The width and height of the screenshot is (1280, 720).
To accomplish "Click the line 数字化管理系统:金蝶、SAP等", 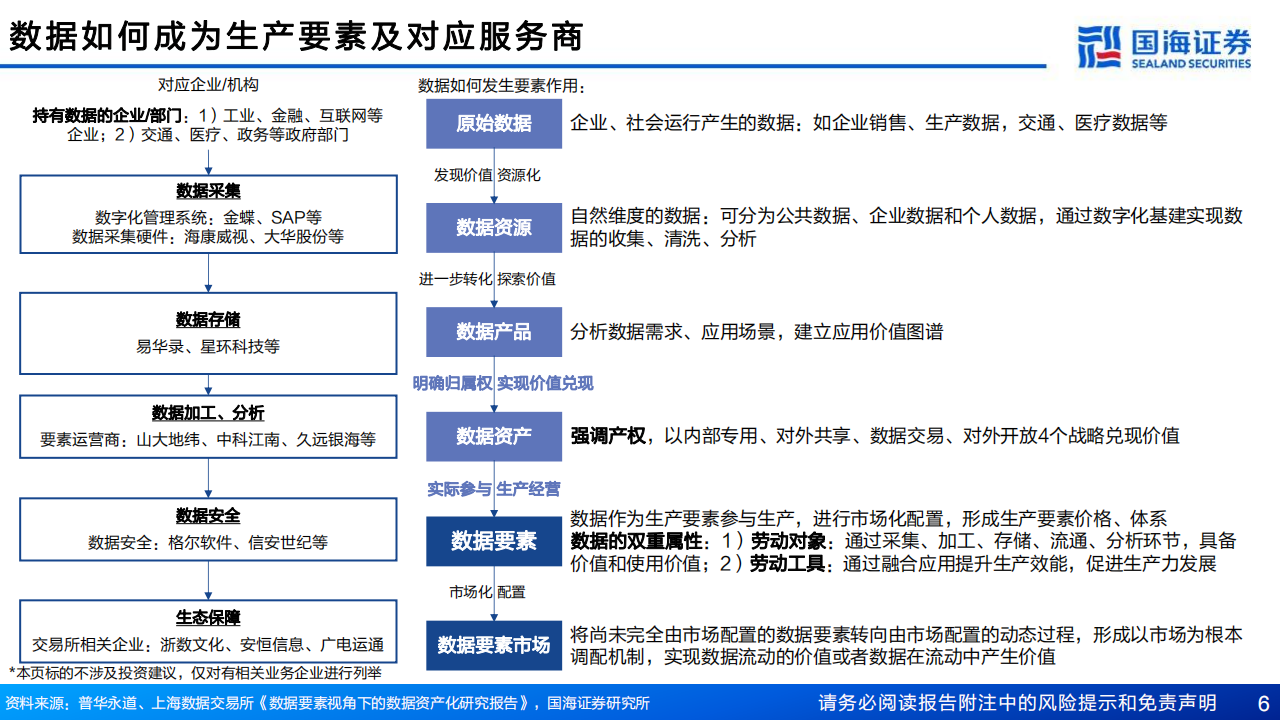I will click(208, 217).
